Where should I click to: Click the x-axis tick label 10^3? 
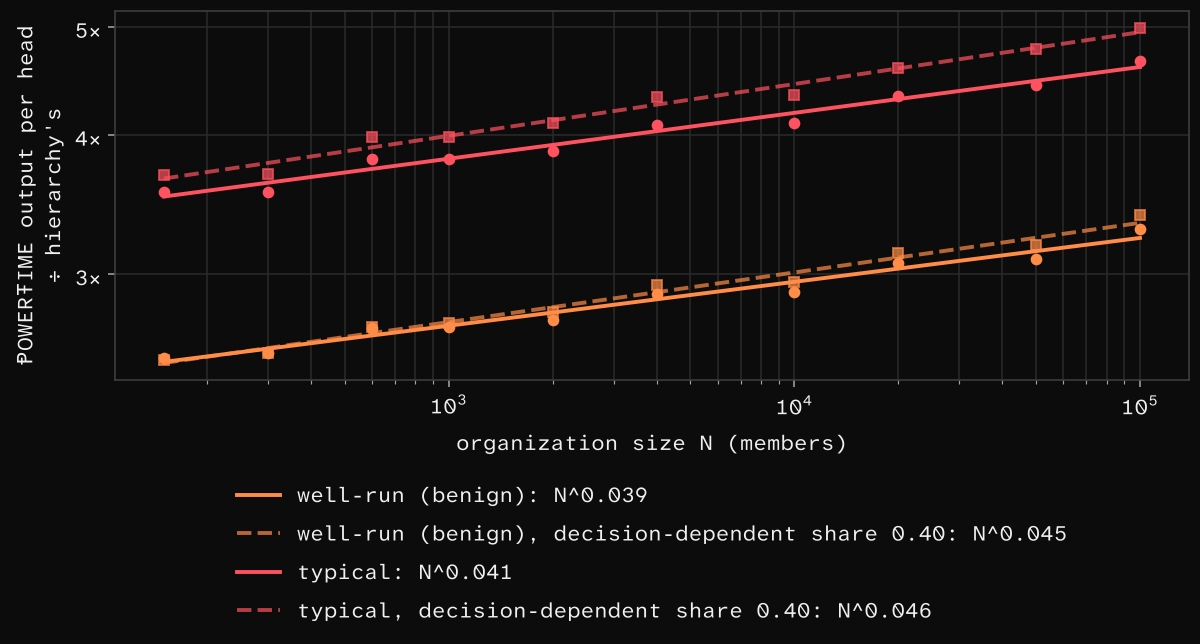click(x=449, y=404)
